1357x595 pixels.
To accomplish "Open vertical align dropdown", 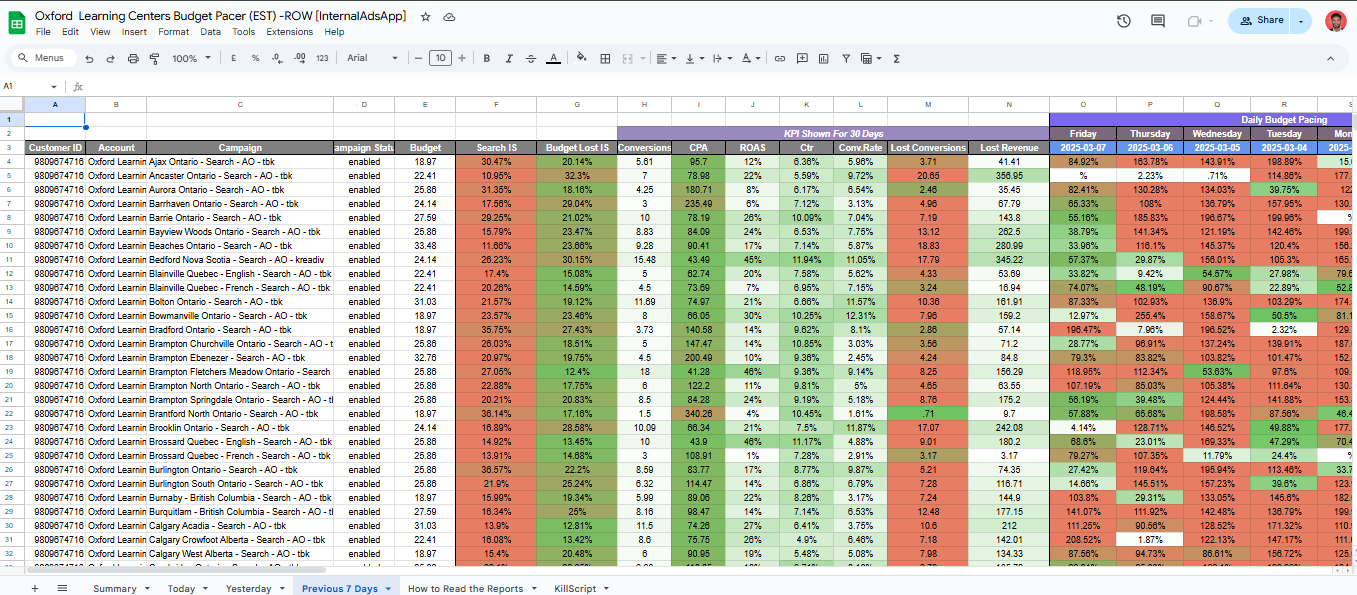I will pos(693,59).
